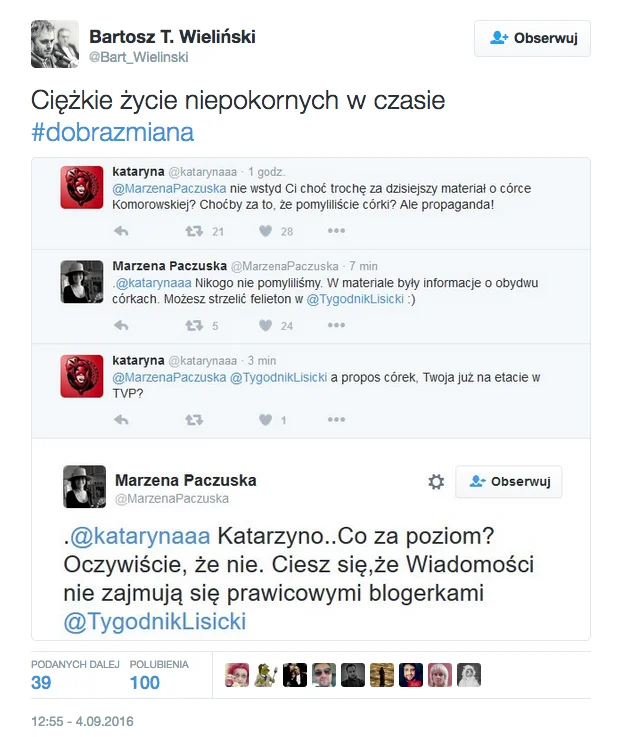Retweet the tweet with 5 retweets
The image size is (629, 737).
tap(194, 325)
